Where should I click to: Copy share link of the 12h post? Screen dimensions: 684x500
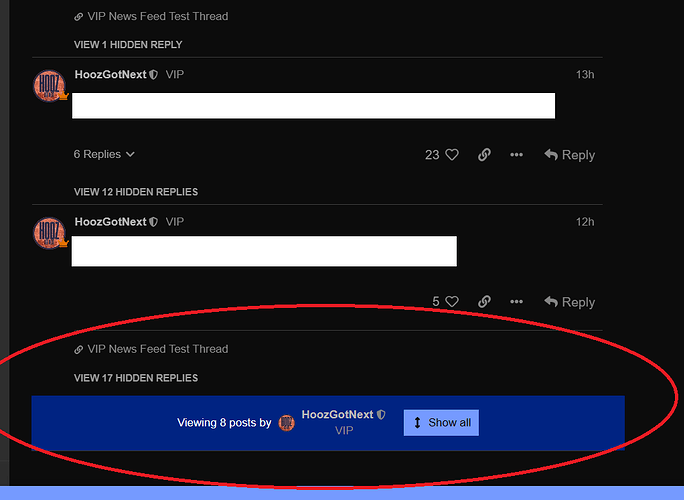[484, 302]
